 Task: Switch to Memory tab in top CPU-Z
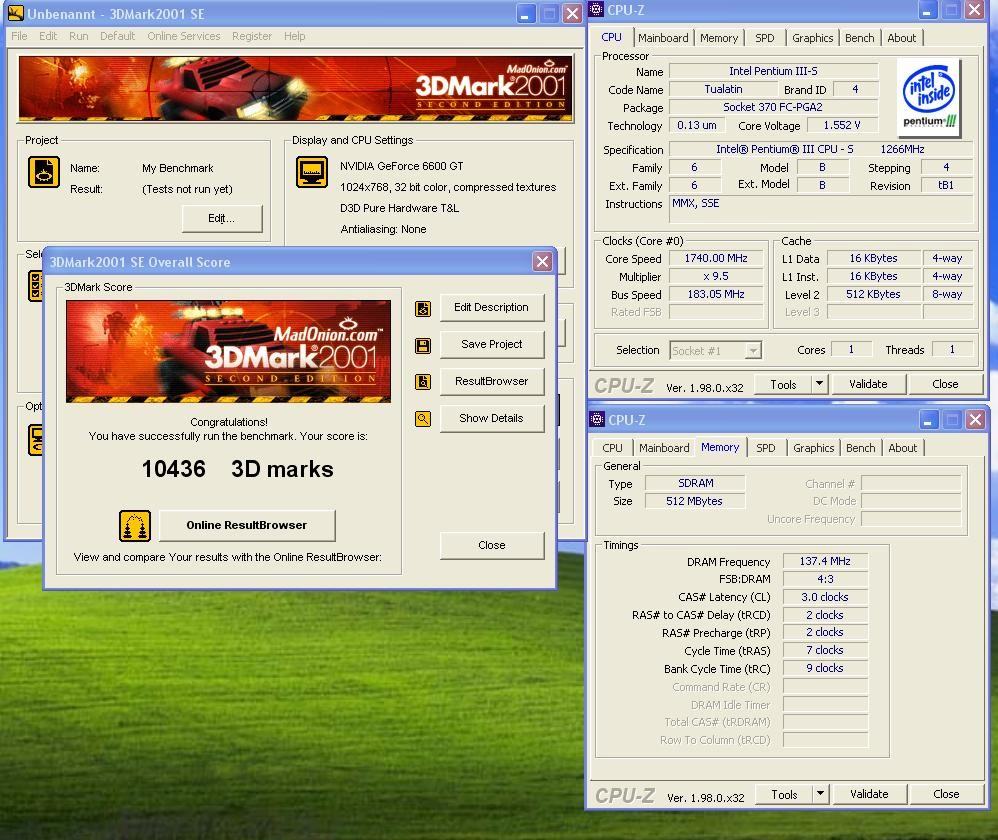click(x=719, y=38)
